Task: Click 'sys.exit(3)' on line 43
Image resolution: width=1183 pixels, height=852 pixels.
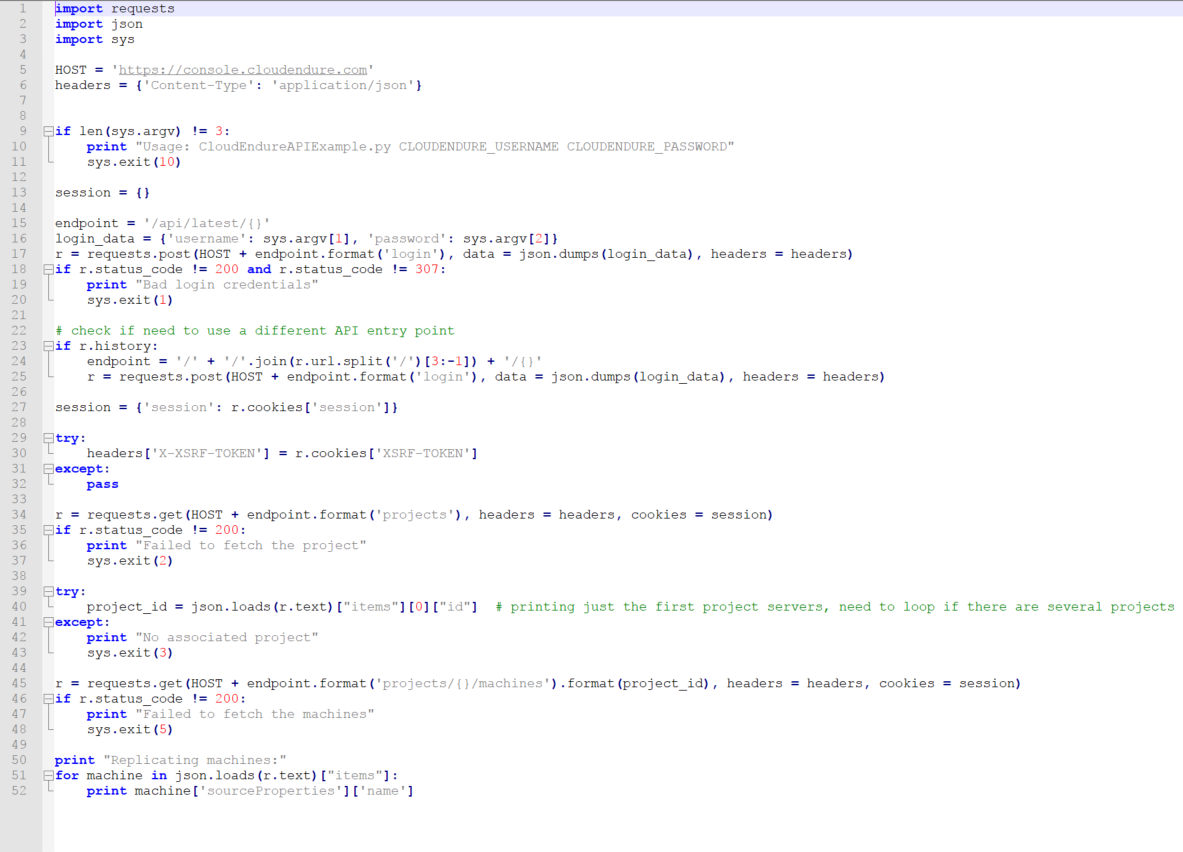Action: [x=130, y=653]
